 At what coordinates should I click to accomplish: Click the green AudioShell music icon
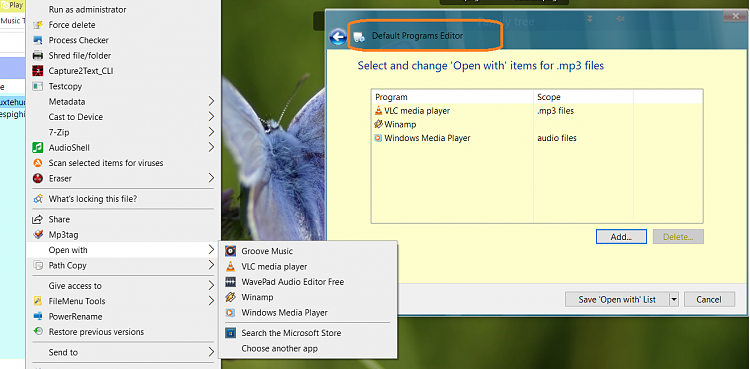tap(37, 147)
